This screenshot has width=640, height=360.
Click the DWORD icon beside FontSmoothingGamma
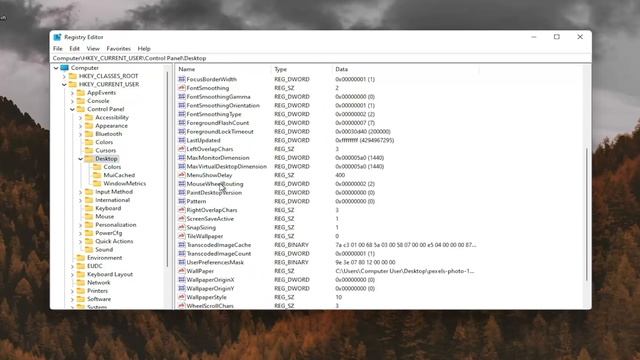pos(182,97)
